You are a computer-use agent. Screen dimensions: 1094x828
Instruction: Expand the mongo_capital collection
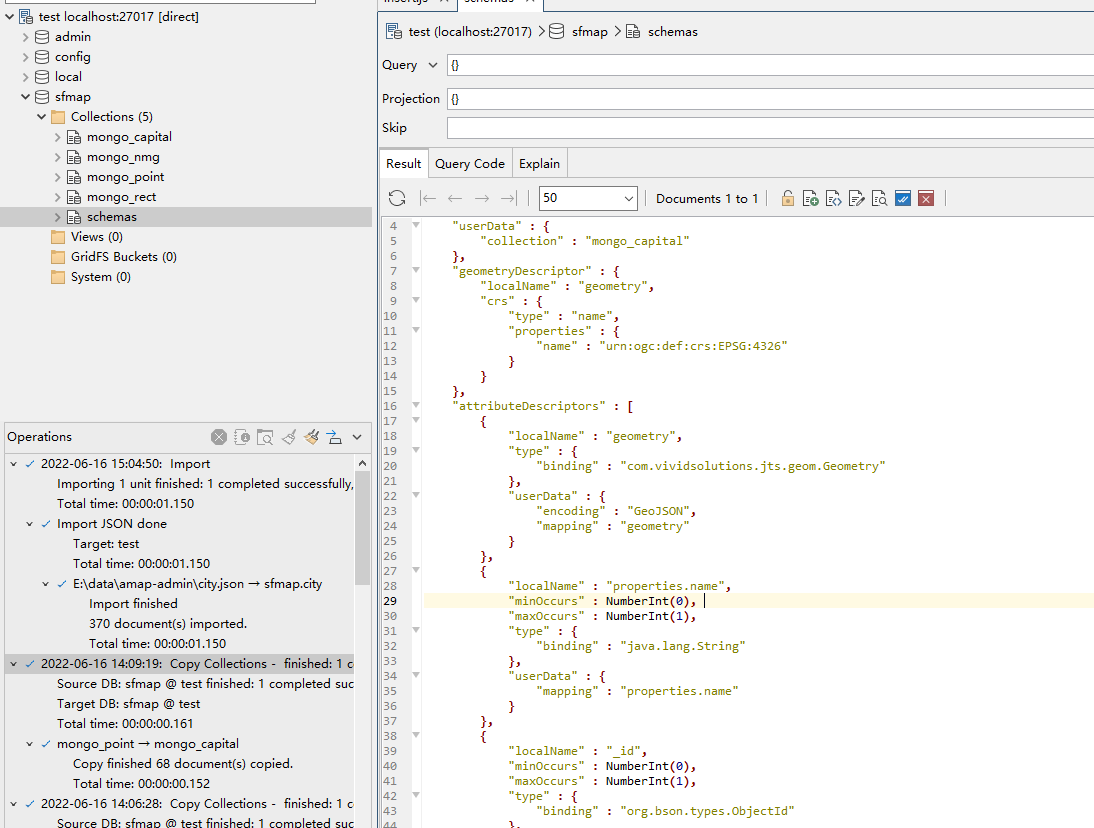tap(58, 136)
